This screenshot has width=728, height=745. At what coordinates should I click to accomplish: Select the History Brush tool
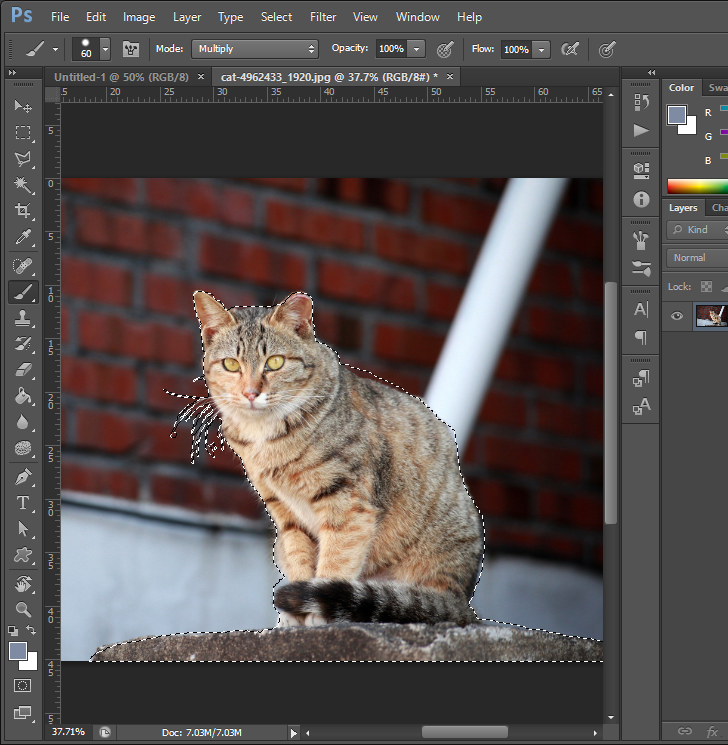pos(23,344)
